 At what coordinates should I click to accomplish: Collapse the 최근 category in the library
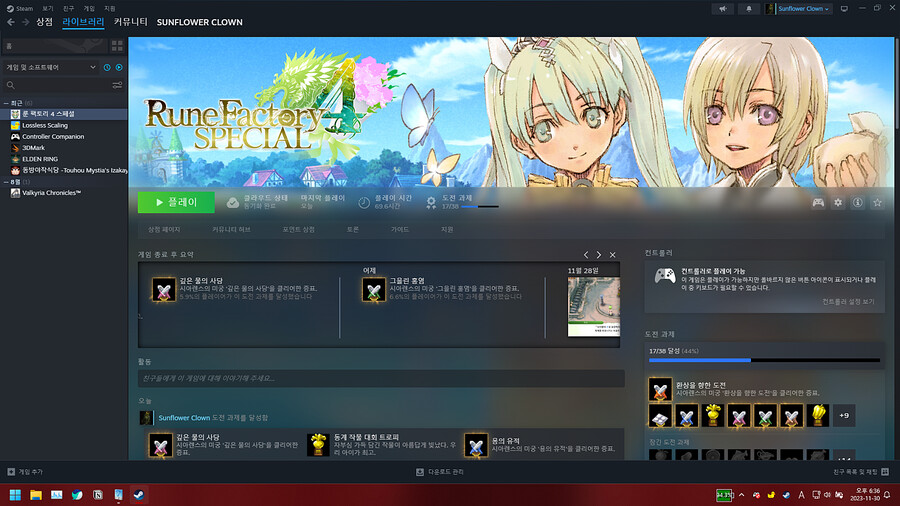point(5,102)
